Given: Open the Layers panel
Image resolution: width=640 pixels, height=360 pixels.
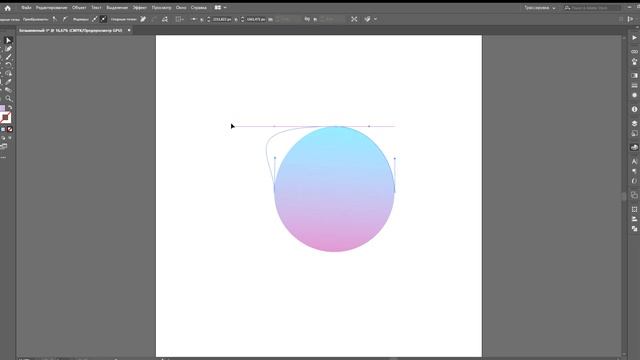Looking at the screenshot, I should pyautogui.click(x=634, y=123).
